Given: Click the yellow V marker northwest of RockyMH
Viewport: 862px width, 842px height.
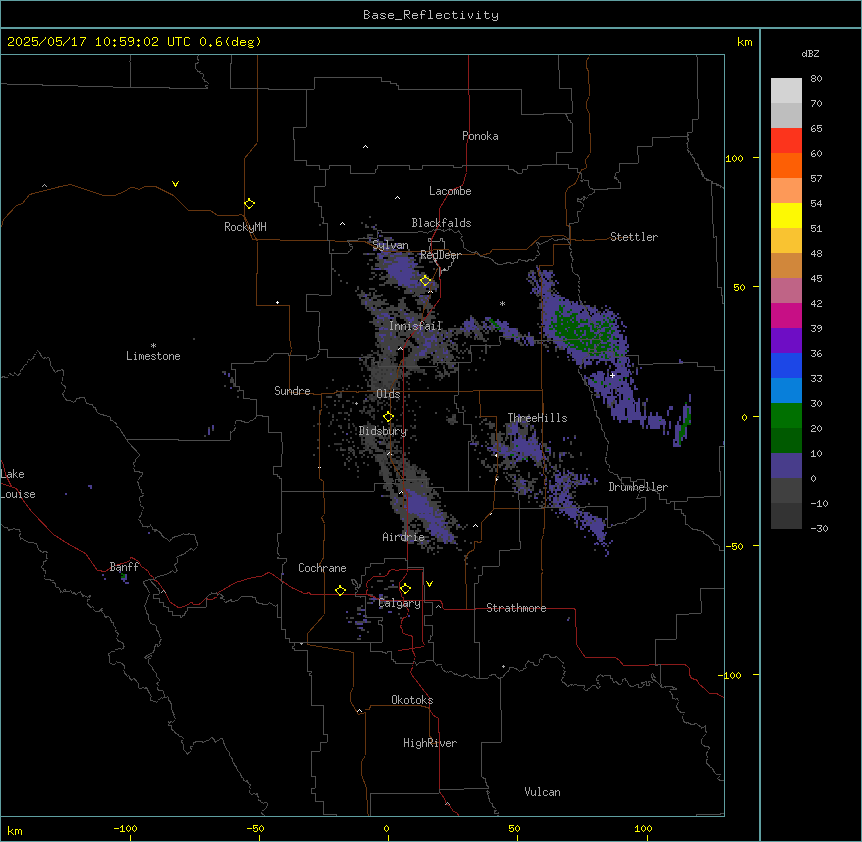Looking at the screenshot, I should click(x=175, y=184).
